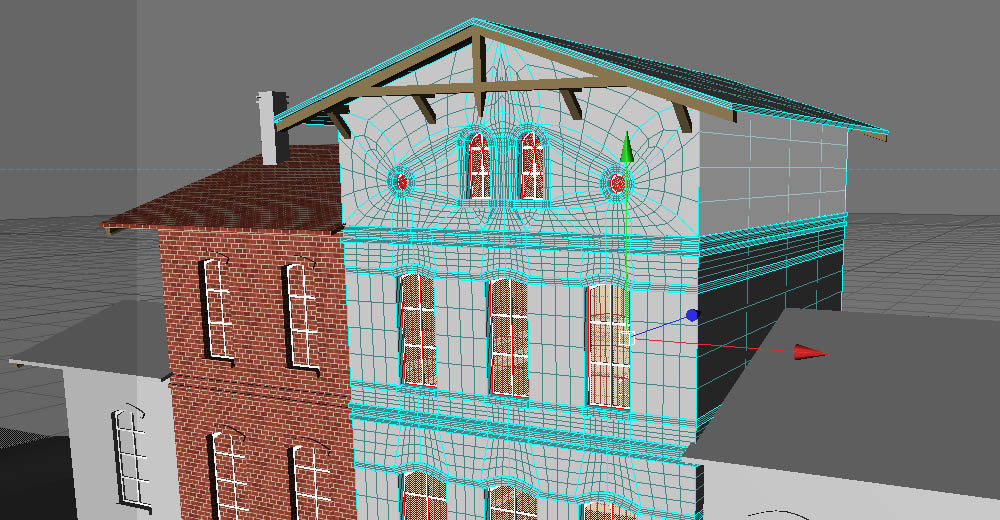Click the move gizmo center origin
The image size is (1000, 520).
[628, 338]
